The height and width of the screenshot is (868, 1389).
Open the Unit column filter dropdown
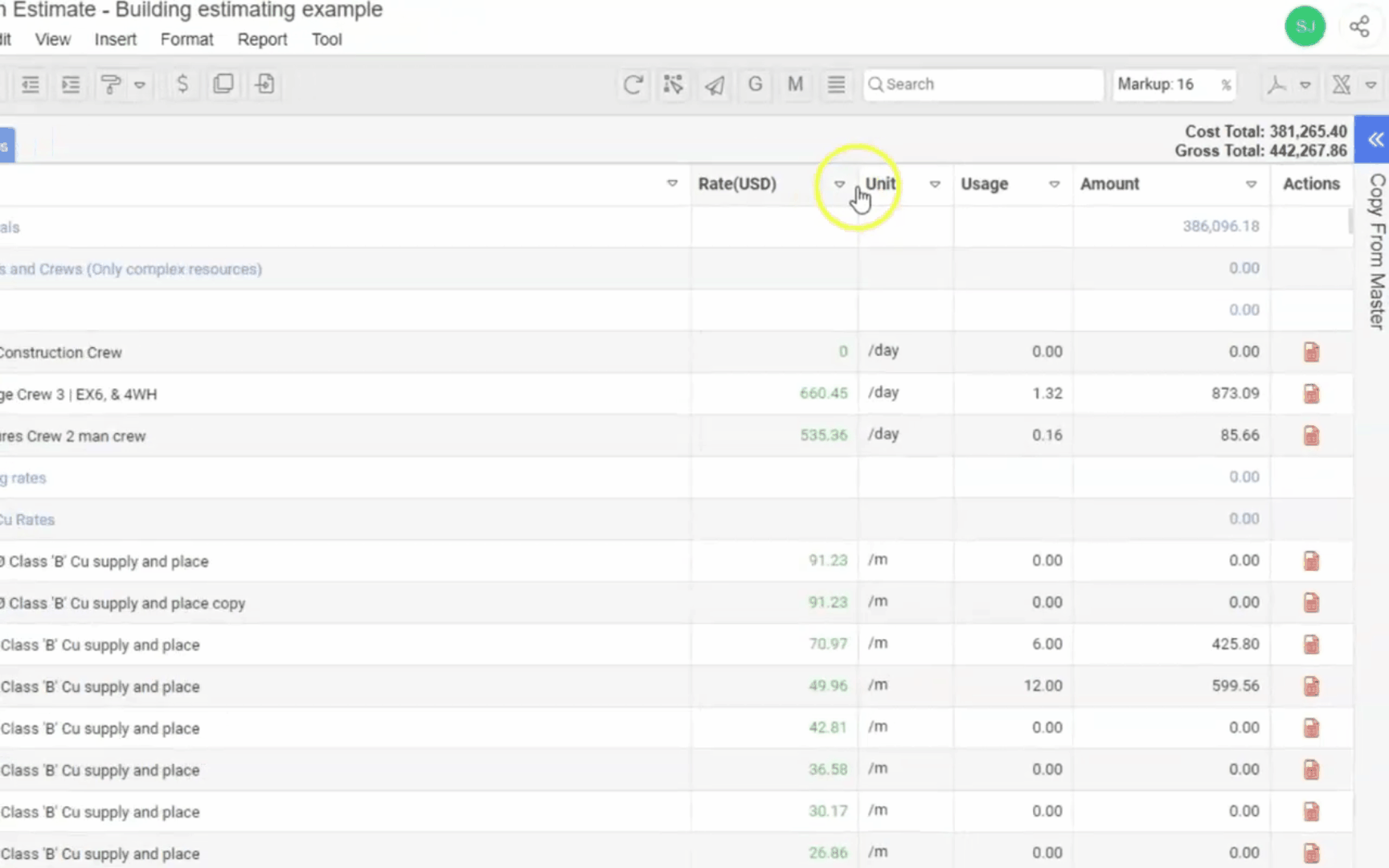[935, 184]
